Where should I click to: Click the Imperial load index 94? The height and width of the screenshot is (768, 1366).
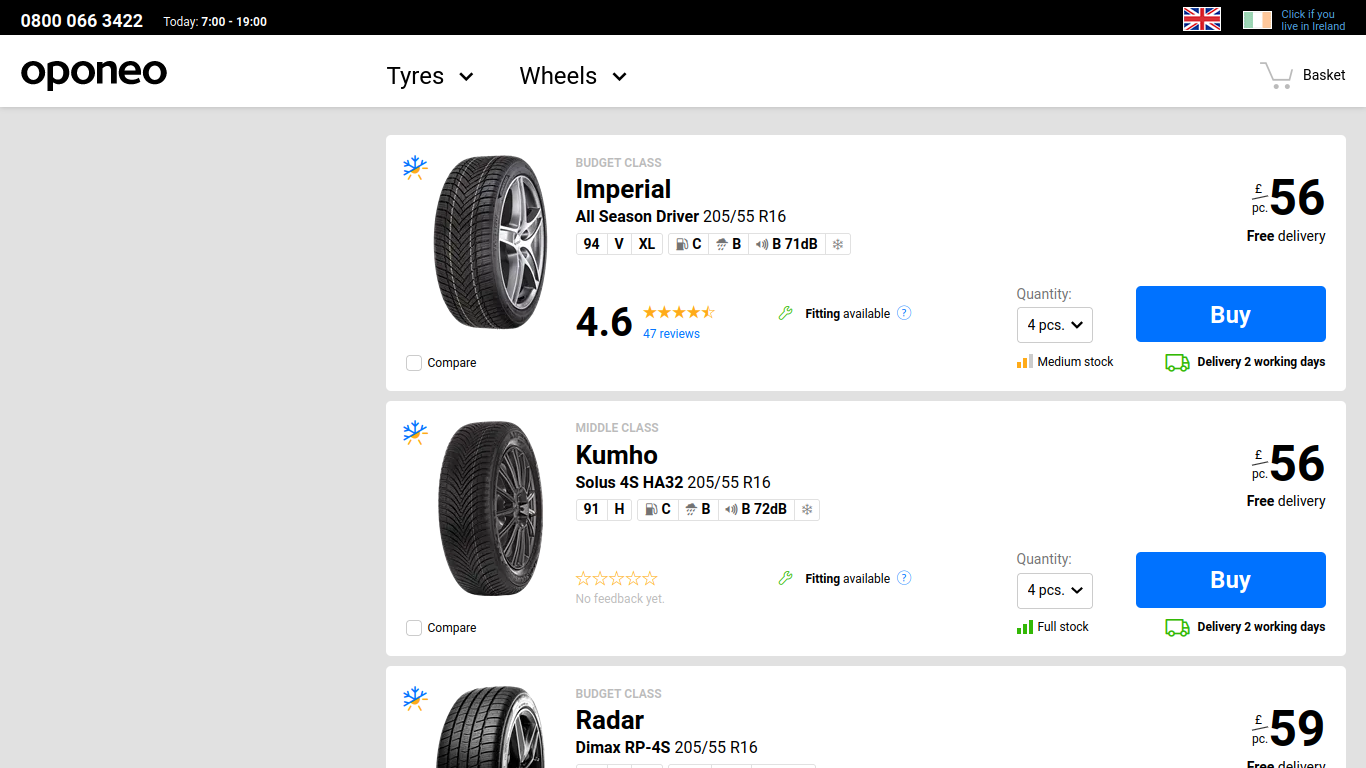pos(592,244)
